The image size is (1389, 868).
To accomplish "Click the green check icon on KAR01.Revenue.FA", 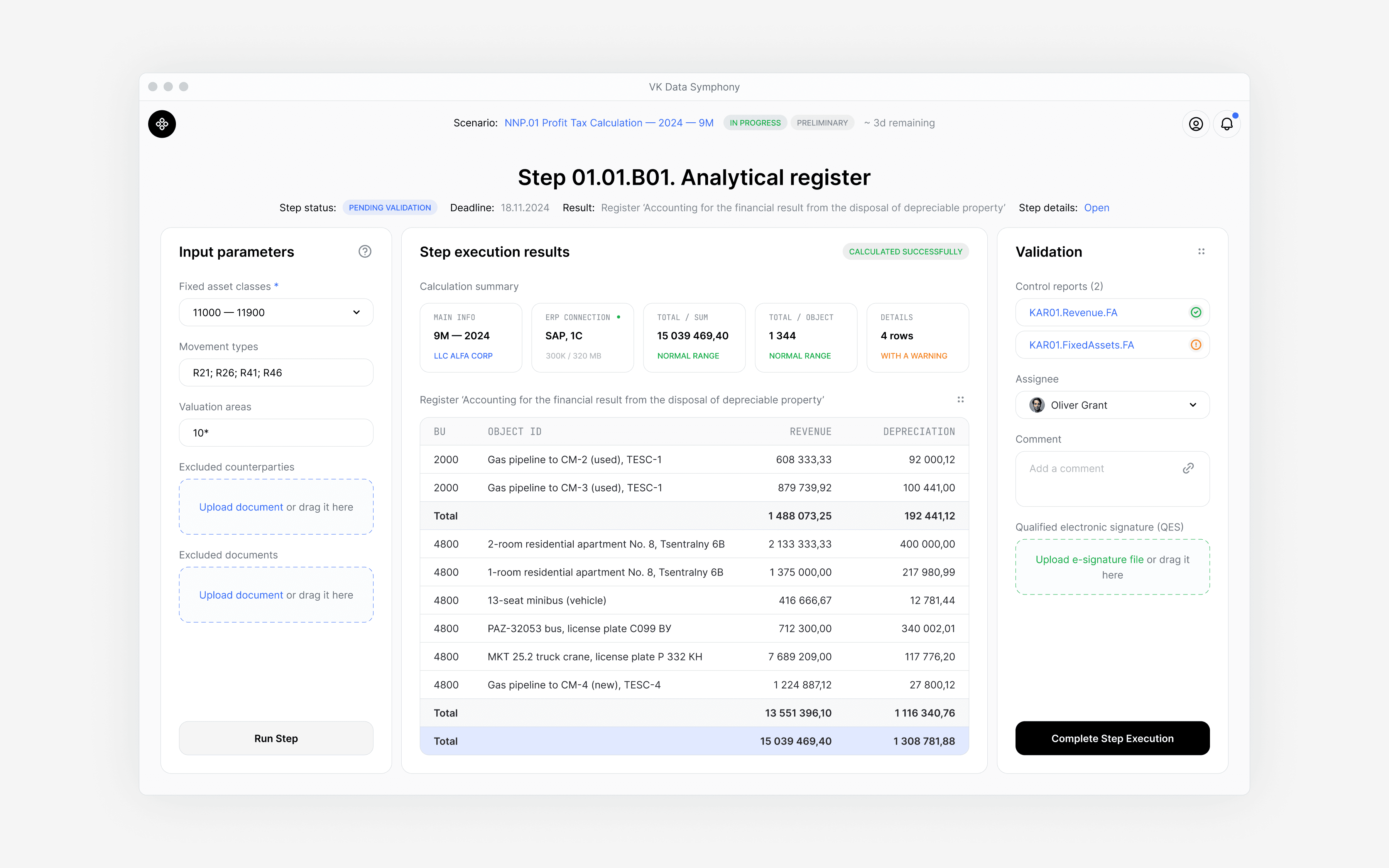I will 1196,312.
